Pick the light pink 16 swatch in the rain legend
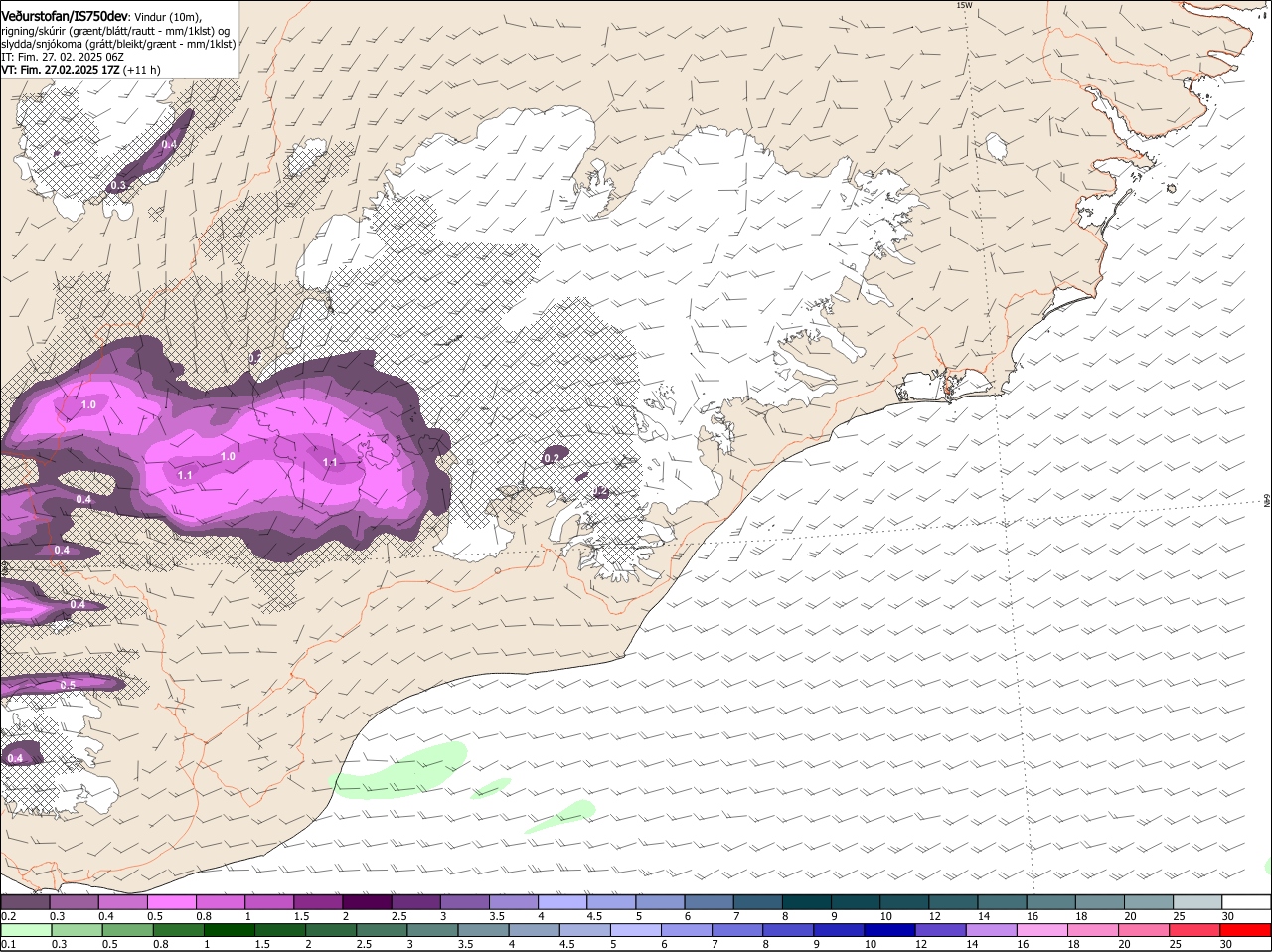The width and height of the screenshot is (1272, 952). 1041,930
